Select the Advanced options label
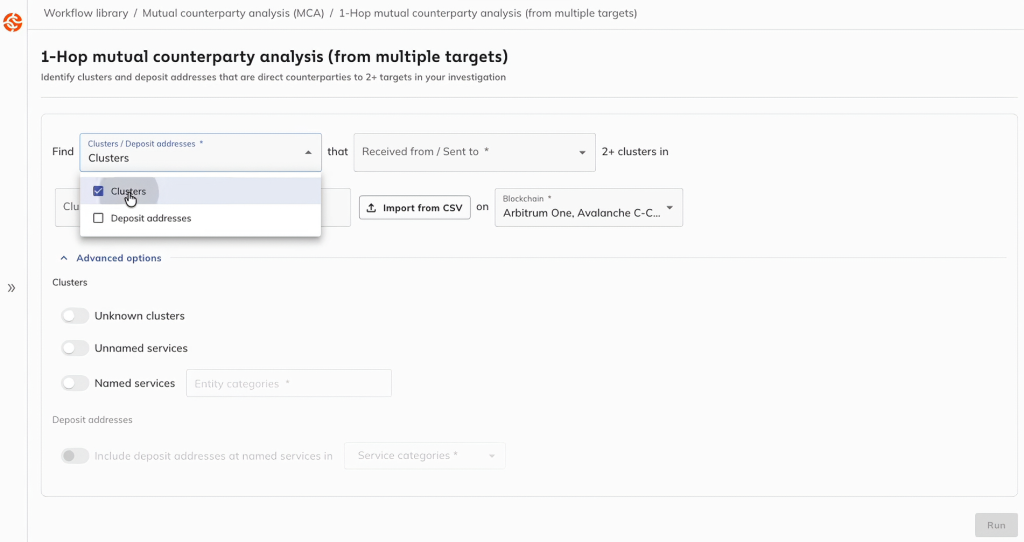 118,258
